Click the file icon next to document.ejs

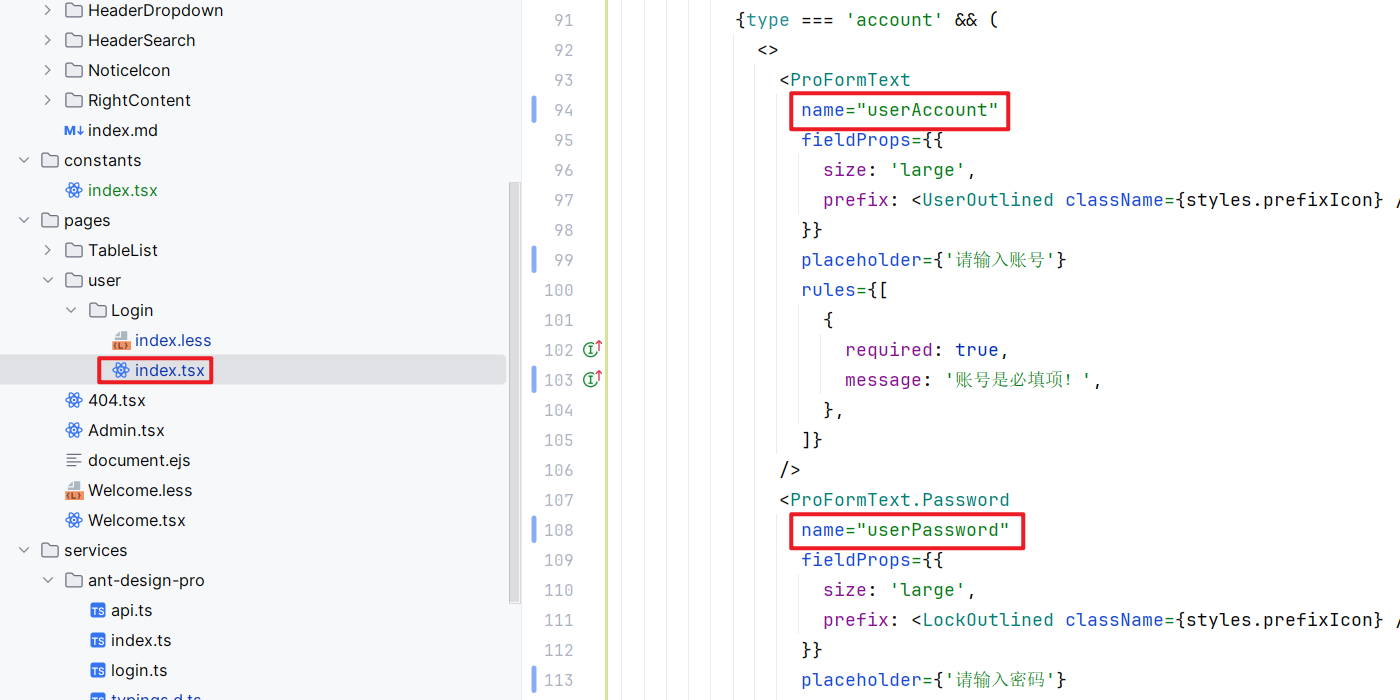(x=73, y=460)
